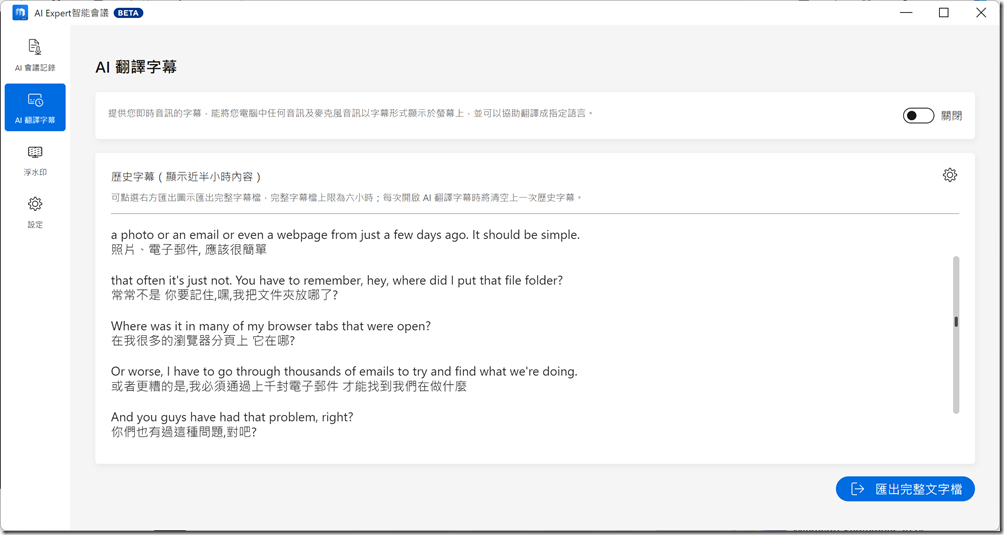Click the subtitle line "Where was it in many"
1004x535 pixels.
pyautogui.click(x=270, y=326)
